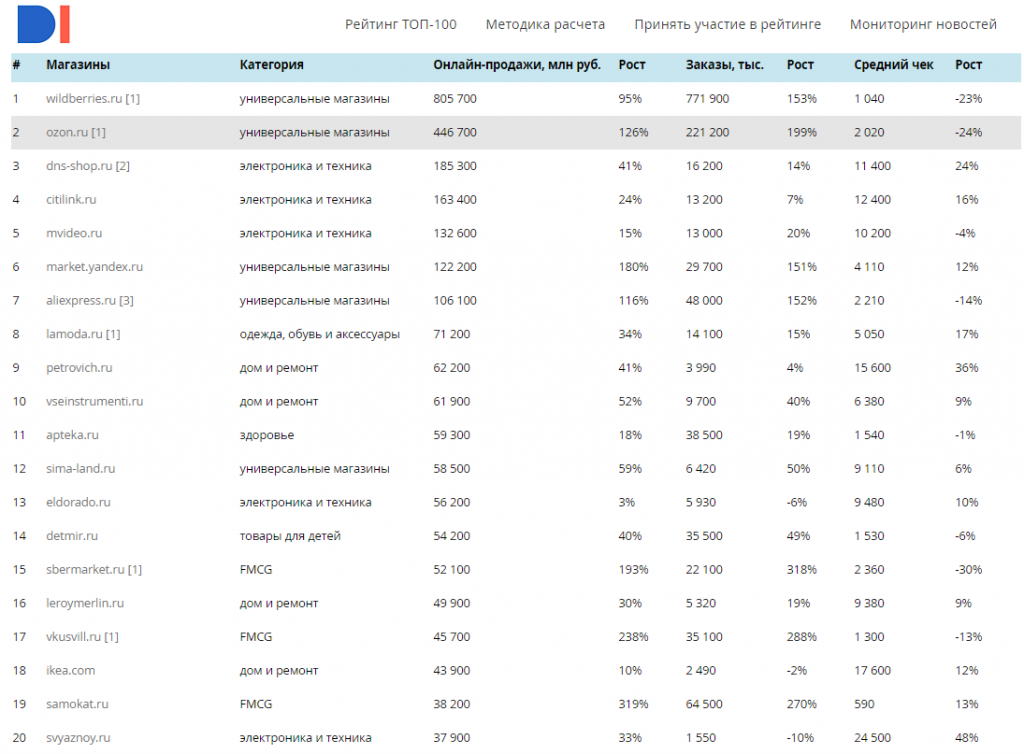Open the aliexpress.ru store link
The width and height of the screenshot is (1024, 754).
(81, 301)
